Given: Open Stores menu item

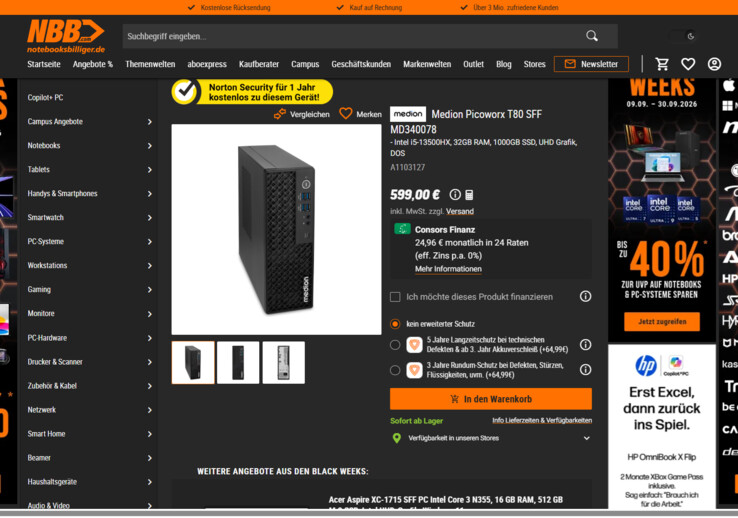Looking at the screenshot, I should point(535,64).
